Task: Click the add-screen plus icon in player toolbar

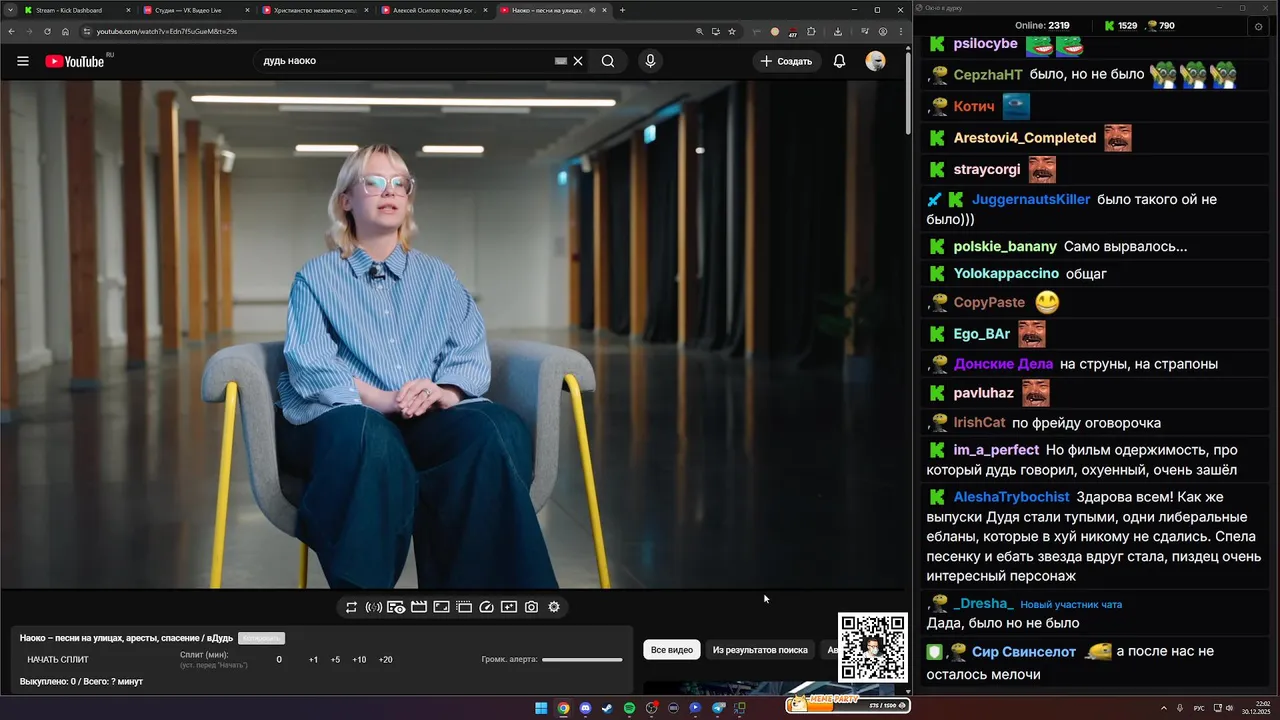Action: click(x=509, y=607)
